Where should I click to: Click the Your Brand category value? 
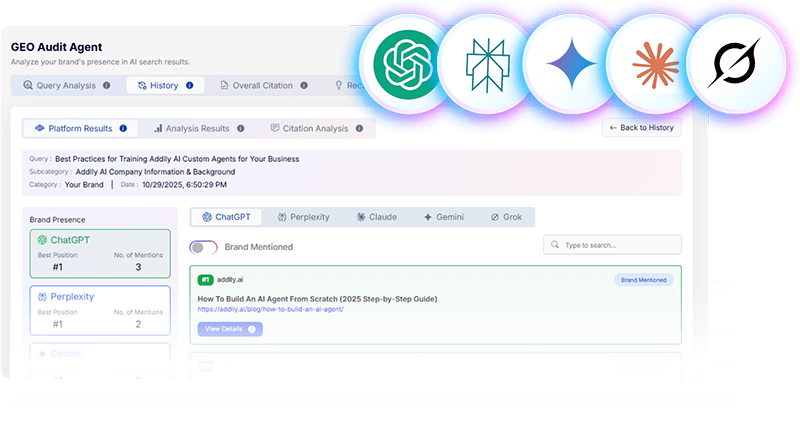click(x=84, y=185)
